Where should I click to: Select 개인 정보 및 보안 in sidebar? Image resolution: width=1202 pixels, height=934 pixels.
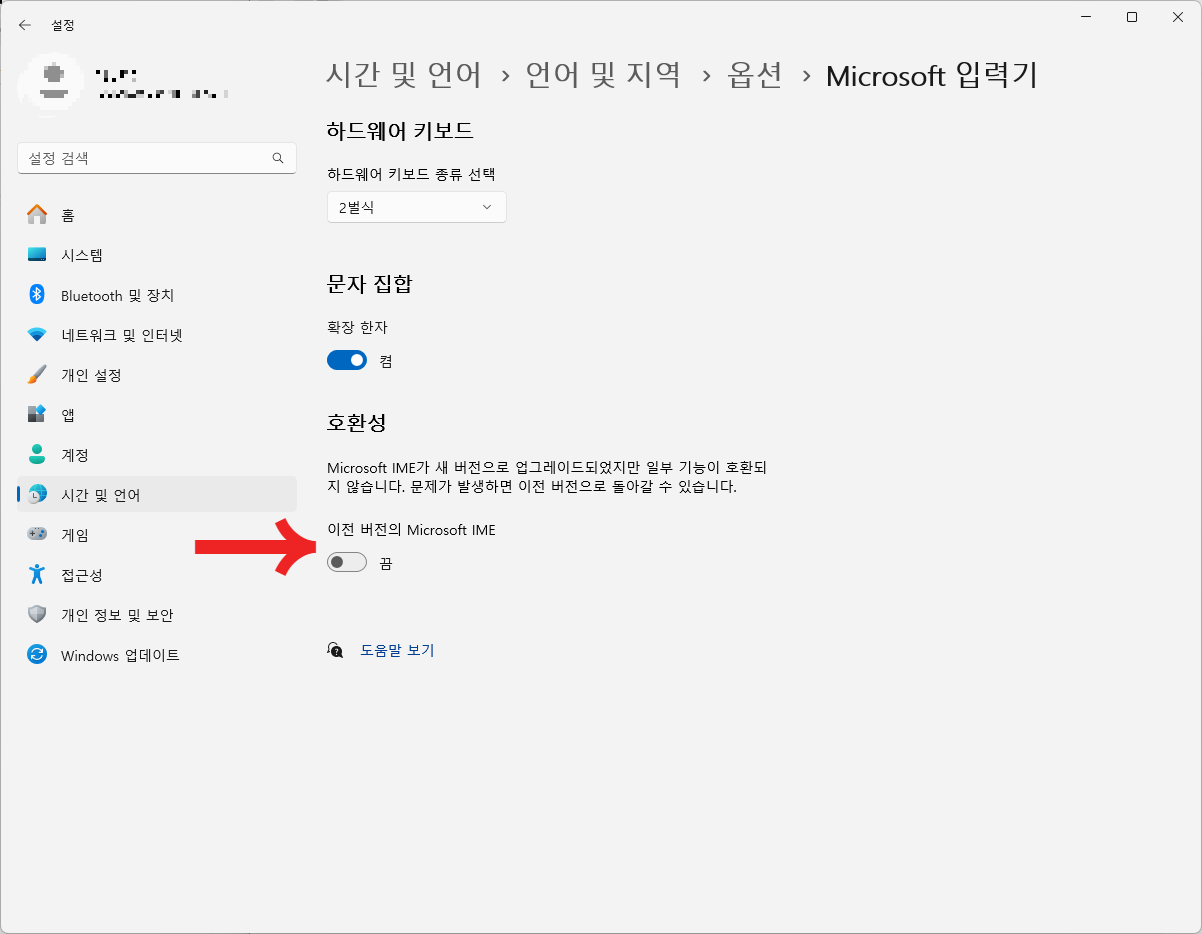click(157, 615)
